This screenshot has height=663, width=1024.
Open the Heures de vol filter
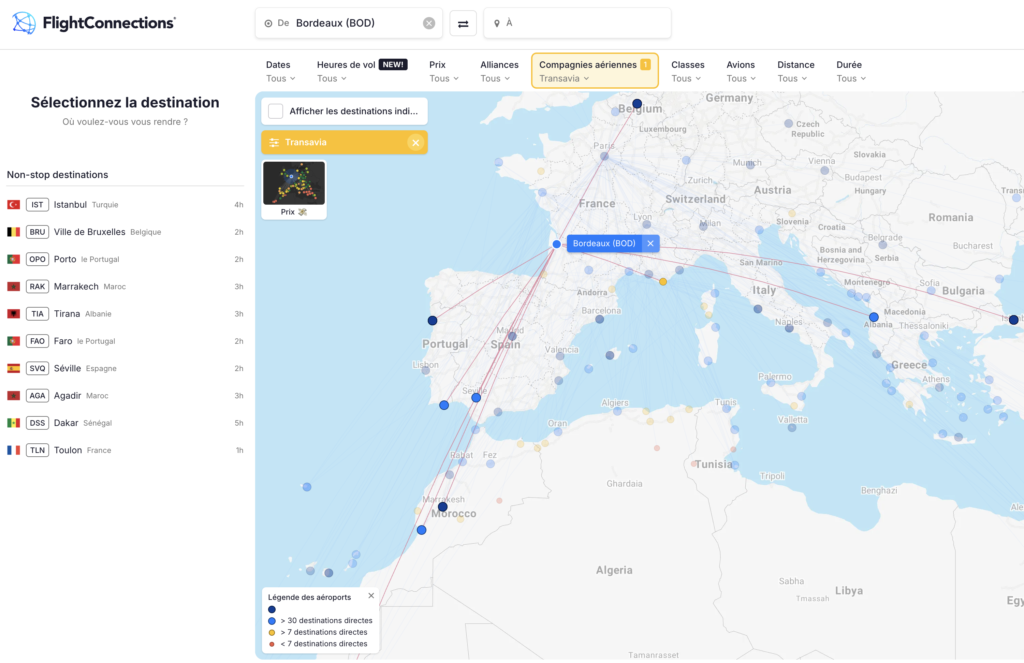[362, 71]
